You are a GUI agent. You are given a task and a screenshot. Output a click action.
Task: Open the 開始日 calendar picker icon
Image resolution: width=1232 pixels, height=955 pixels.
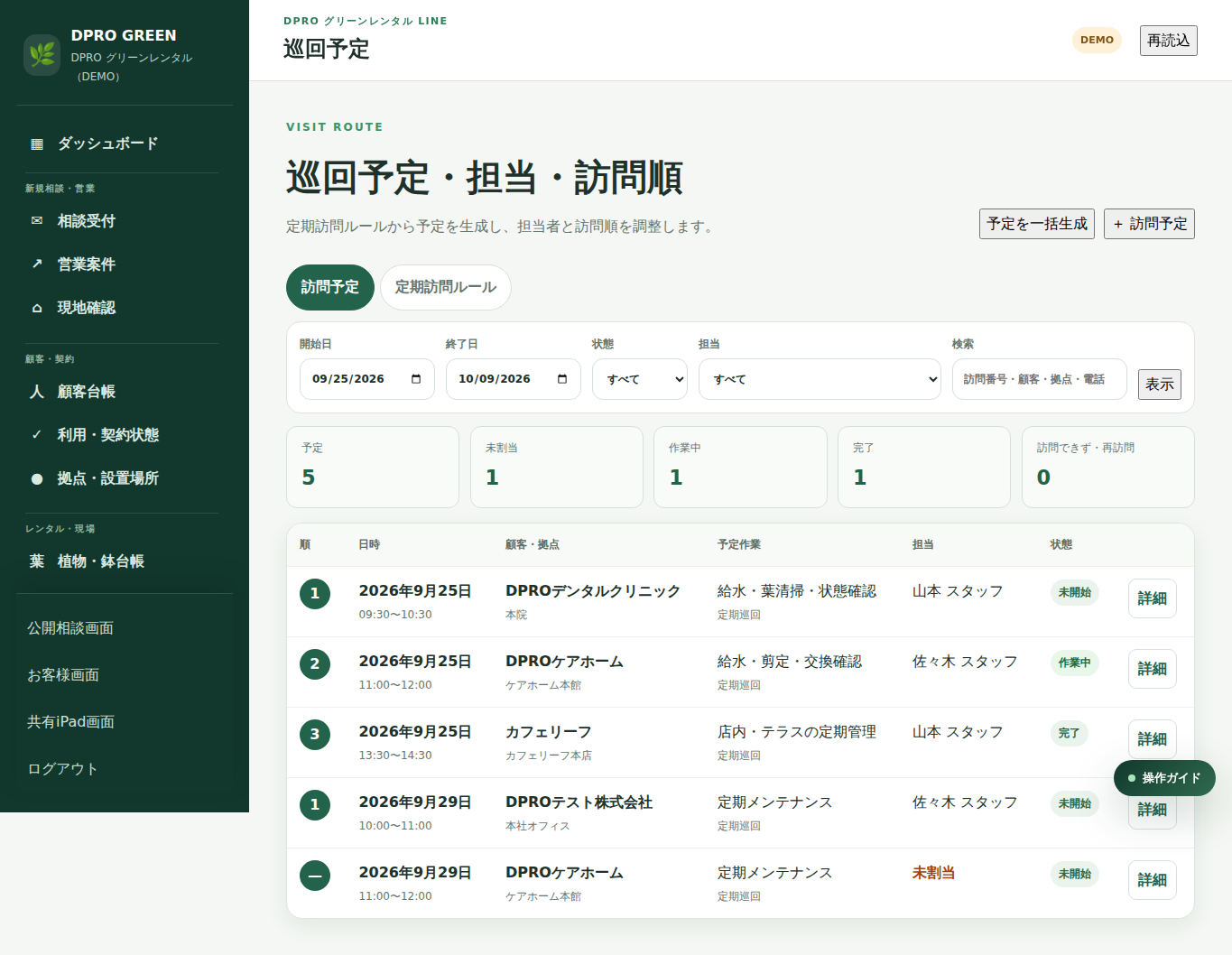pyautogui.click(x=416, y=379)
